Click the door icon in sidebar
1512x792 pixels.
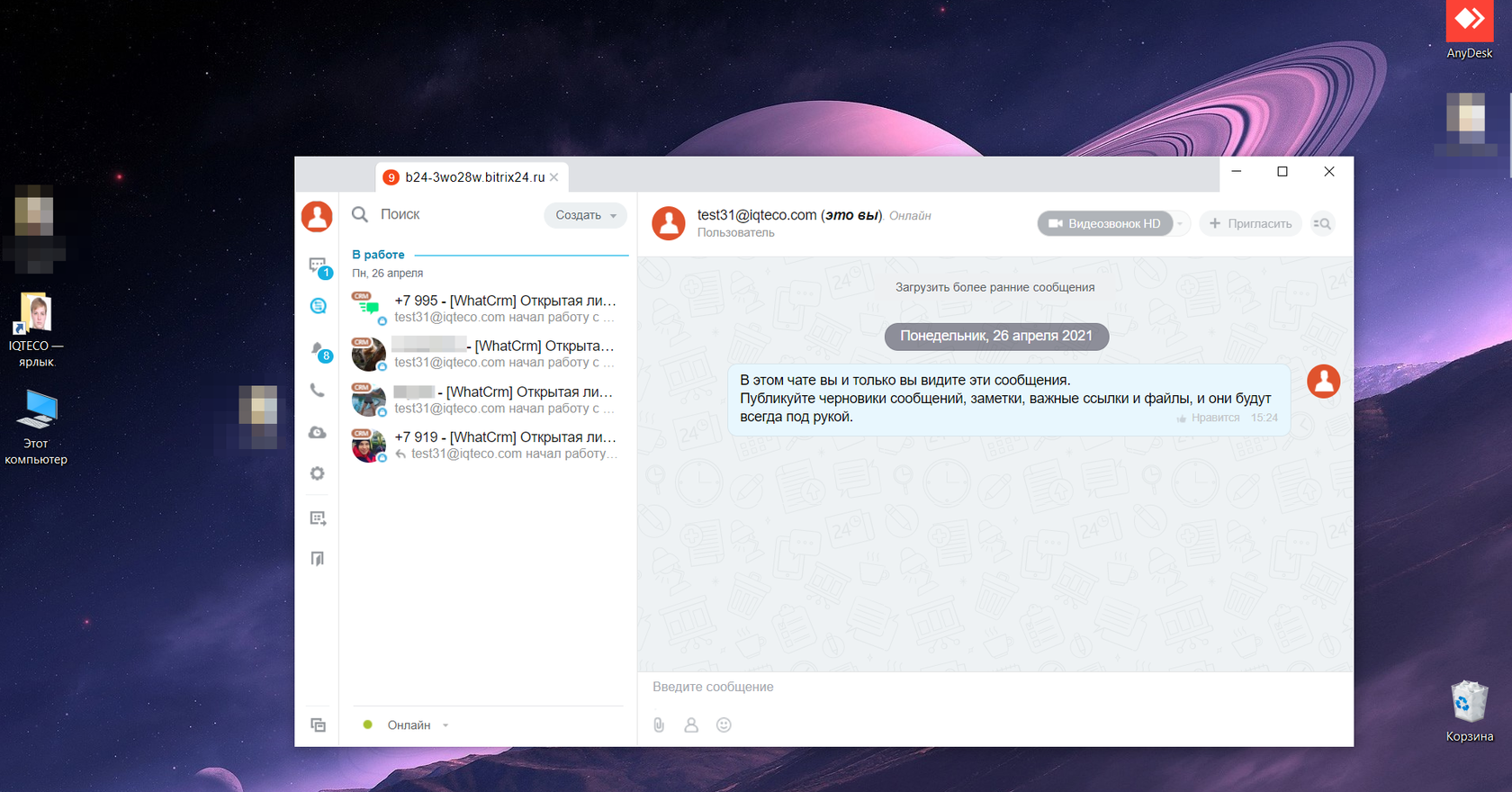pos(318,559)
